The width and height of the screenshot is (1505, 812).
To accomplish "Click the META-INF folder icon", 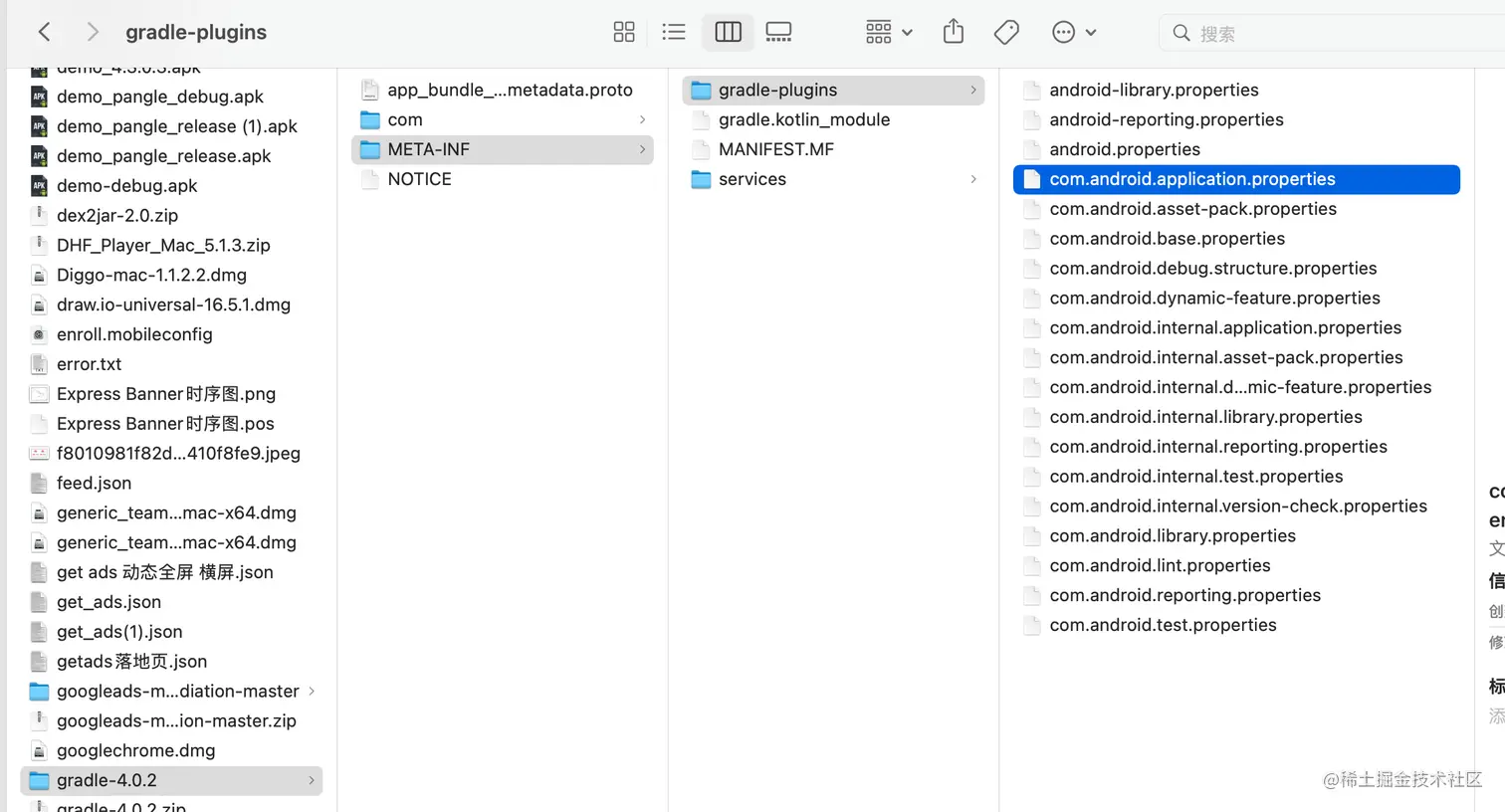I will tap(370, 149).
